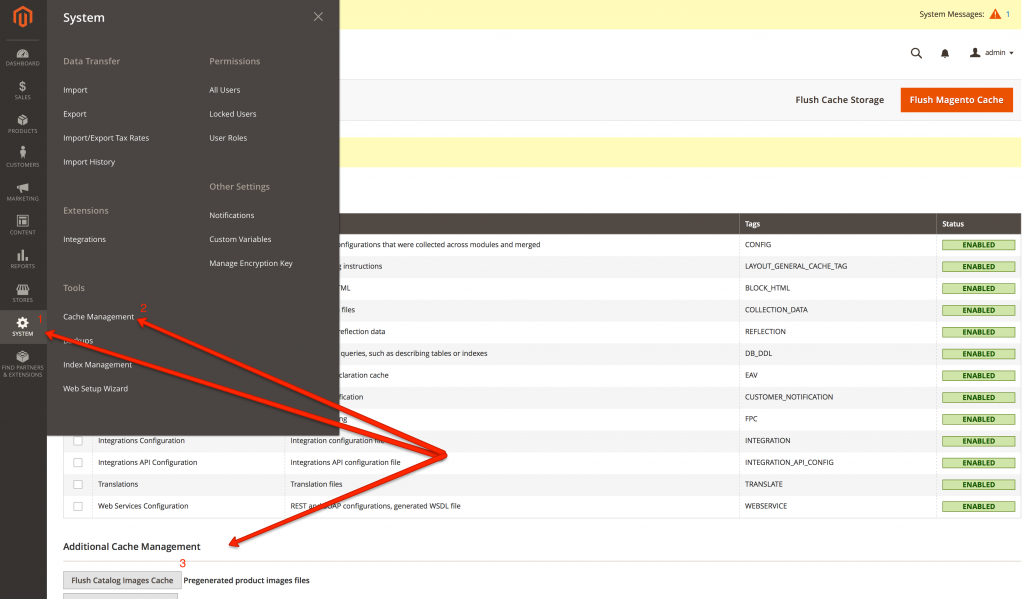
Task: Check the Integrations Configuration checkbox
Action: 78,441
